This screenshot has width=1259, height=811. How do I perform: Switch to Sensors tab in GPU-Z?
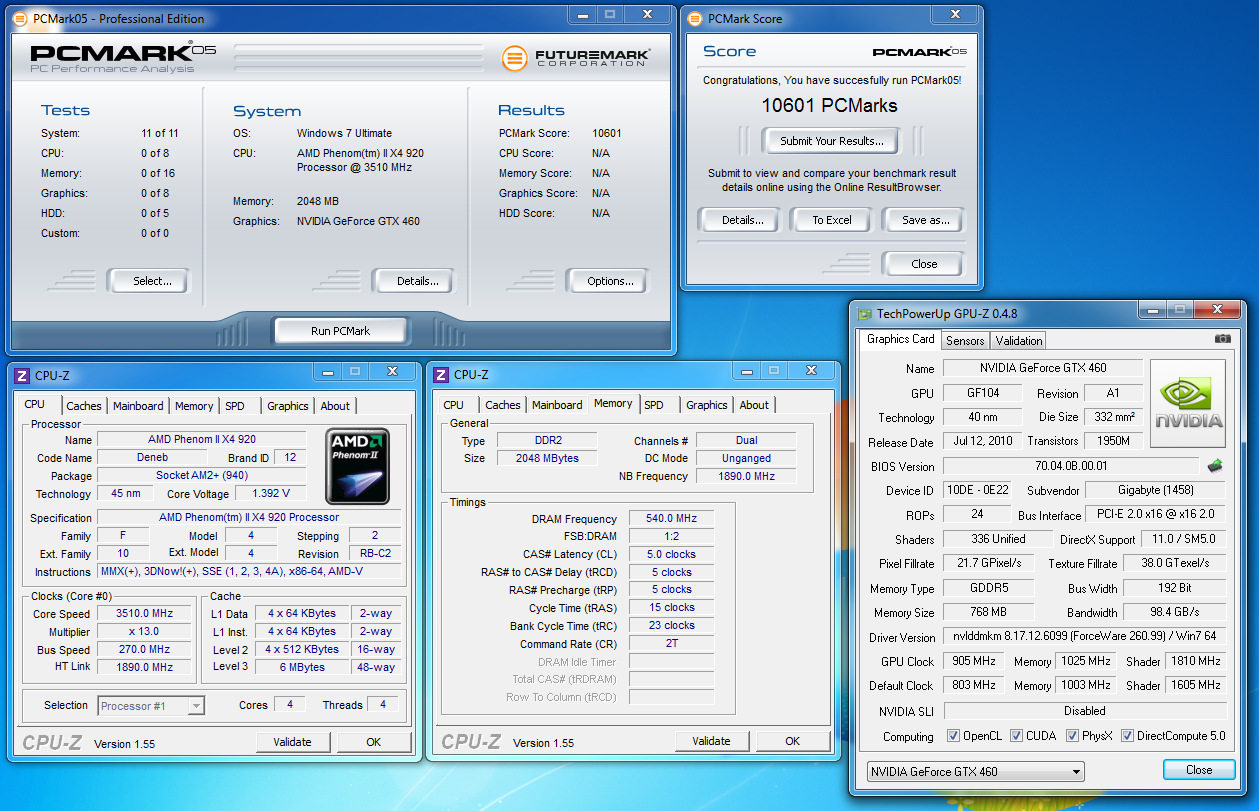pos(965,340)
